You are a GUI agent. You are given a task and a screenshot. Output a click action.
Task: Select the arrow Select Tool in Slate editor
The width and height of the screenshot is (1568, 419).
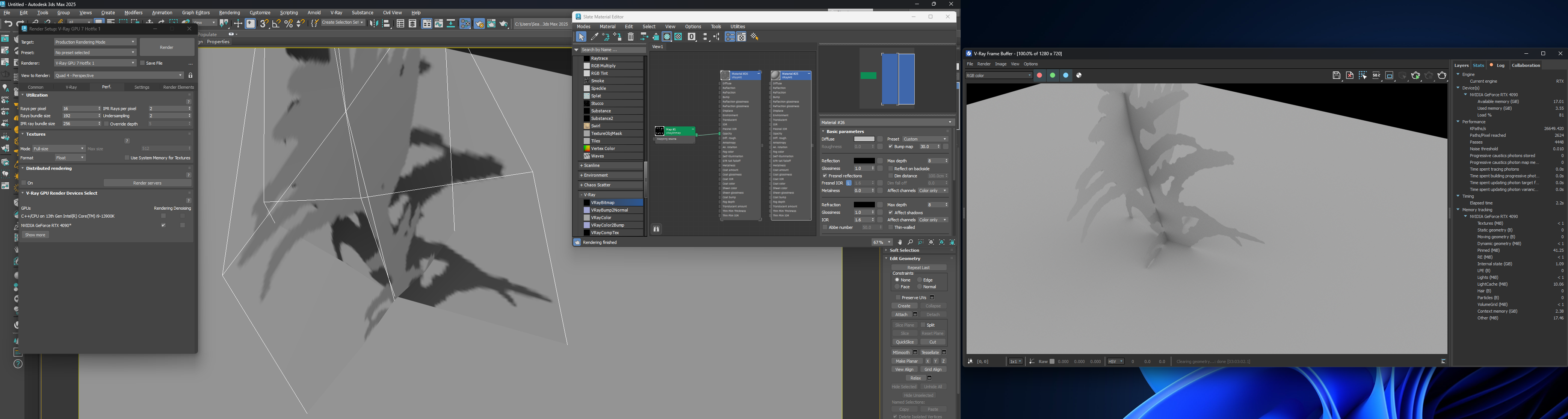(581, 36)
